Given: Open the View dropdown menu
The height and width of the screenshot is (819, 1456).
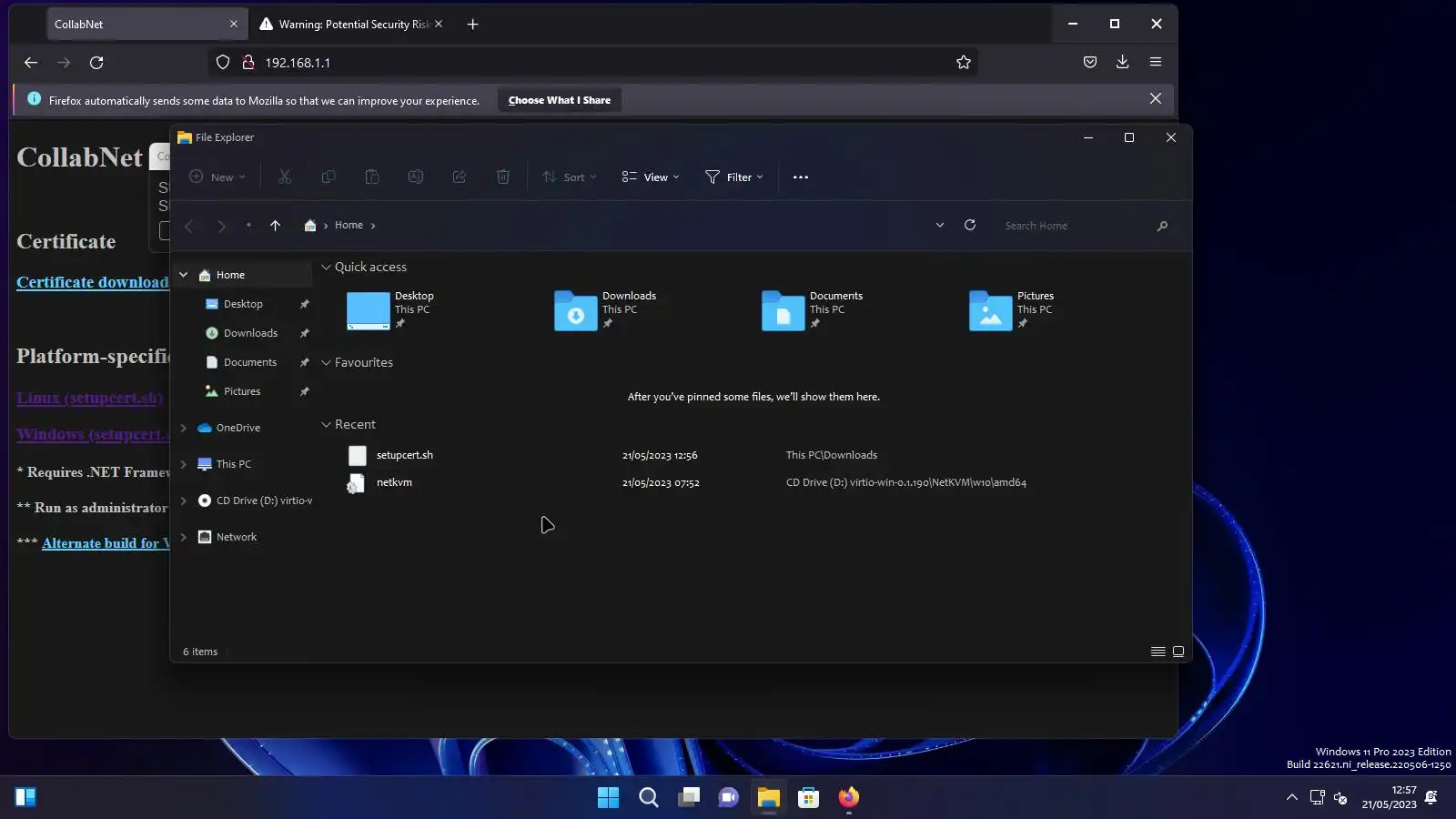Looking at the screenshot, I should click(651, 177).
